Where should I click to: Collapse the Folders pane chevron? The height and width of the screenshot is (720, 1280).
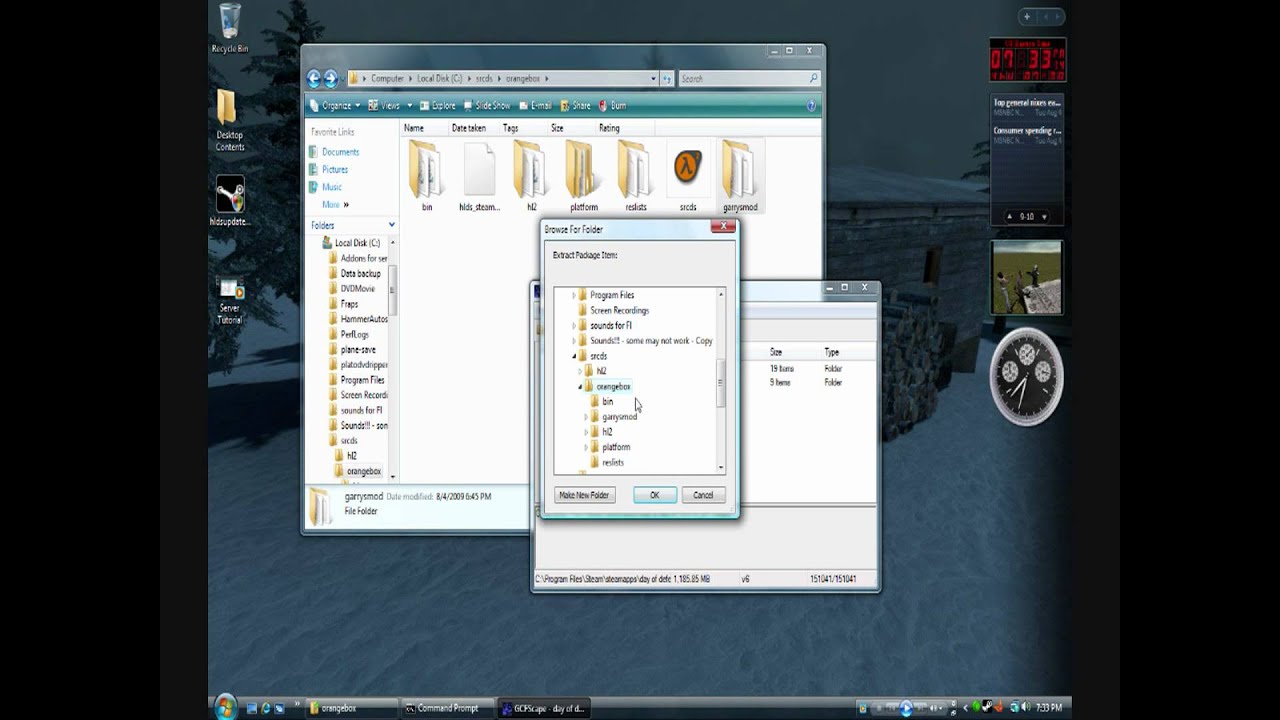[x=392, y=225]
